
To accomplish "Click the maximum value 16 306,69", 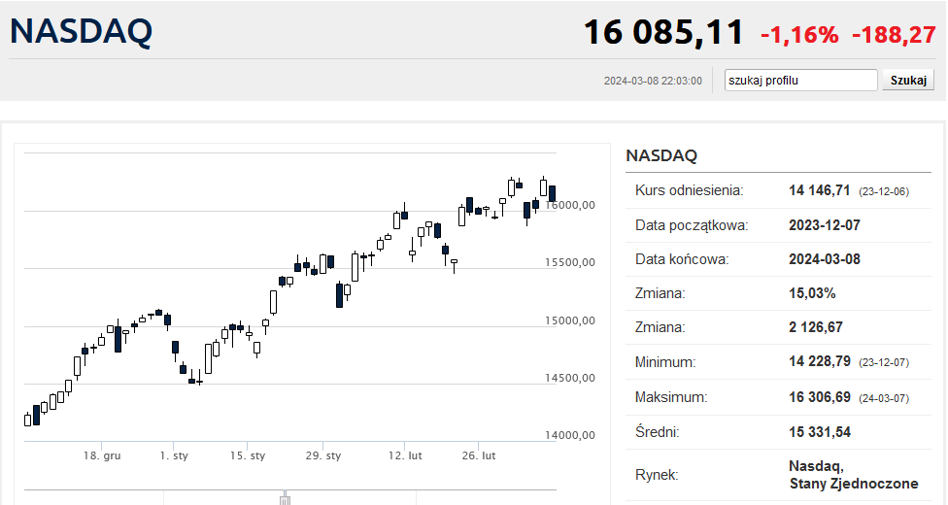I will coord(819,397).
